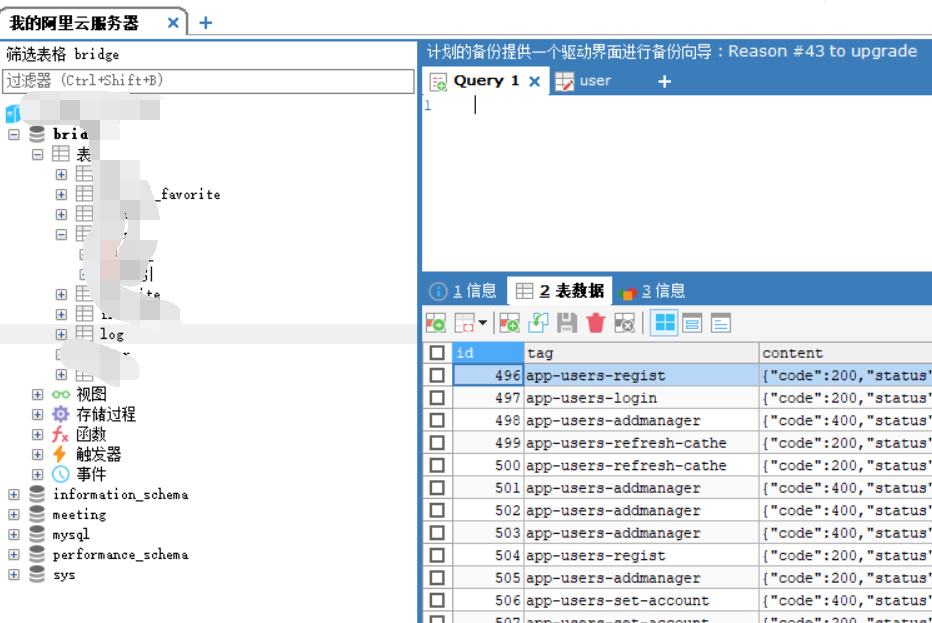The width and height of the screenshot is (932, 623).
Task: Open the 3 信息 tab
Action: click(653, 291)
